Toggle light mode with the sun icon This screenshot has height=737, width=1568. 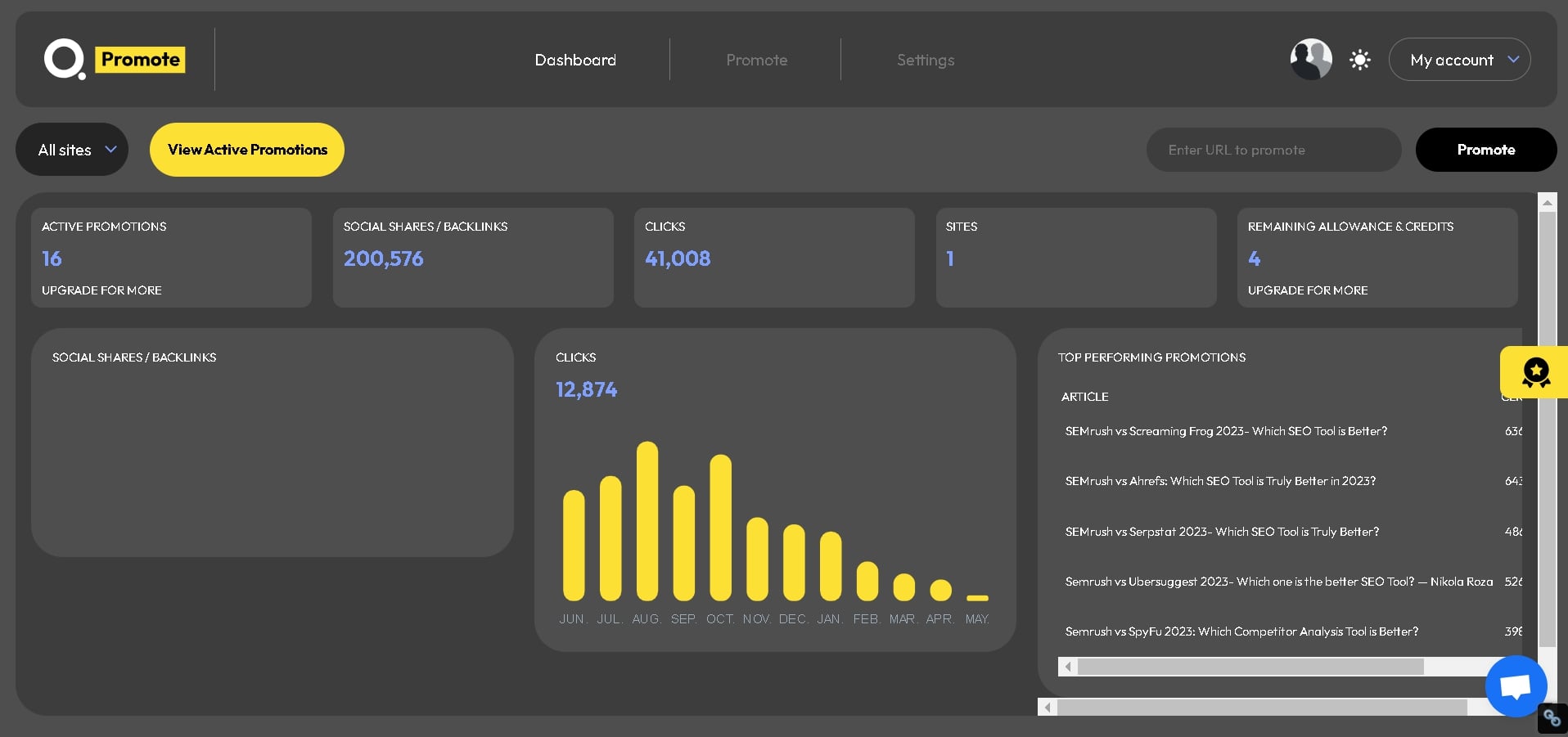[1359, 59]
